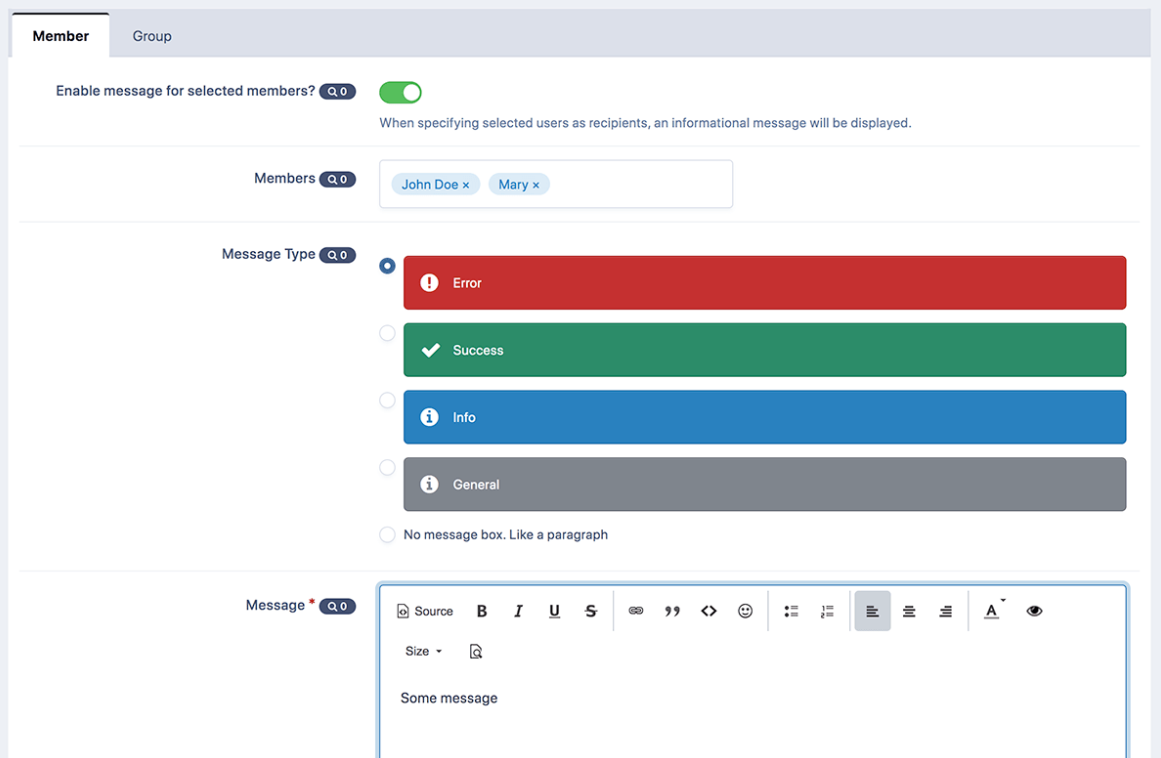The image size is (1161, 758).
Task: Insert block quote in editor
Action: (672, 611)
